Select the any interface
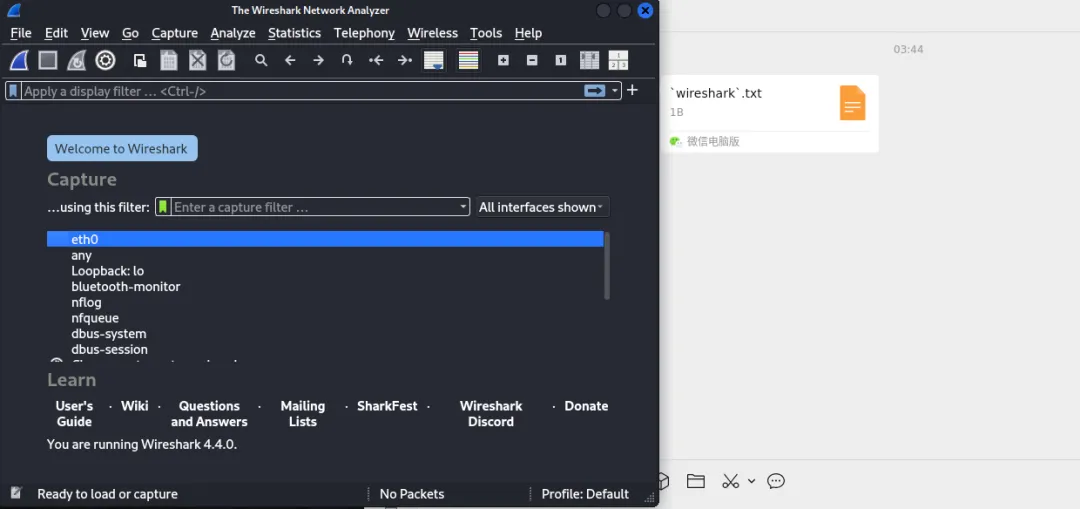This screenshot has height=509, width=1080. 325,255
